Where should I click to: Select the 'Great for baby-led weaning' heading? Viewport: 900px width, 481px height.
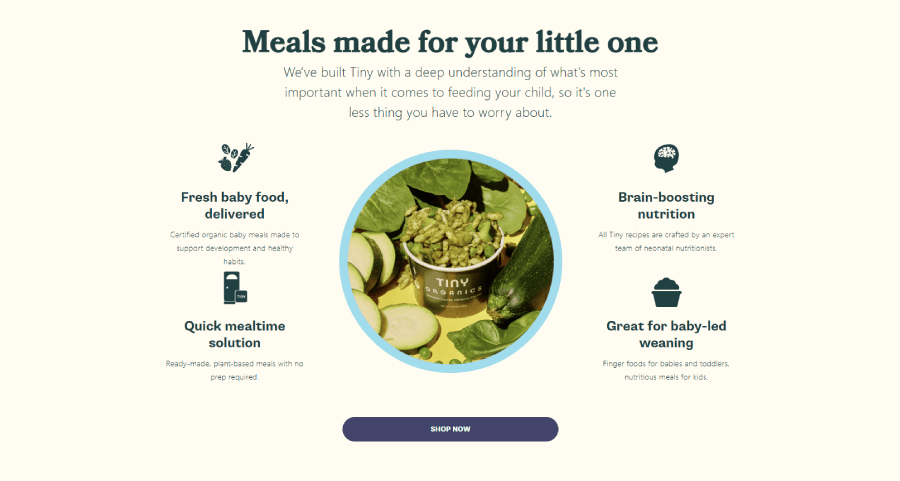click(666, 334)
